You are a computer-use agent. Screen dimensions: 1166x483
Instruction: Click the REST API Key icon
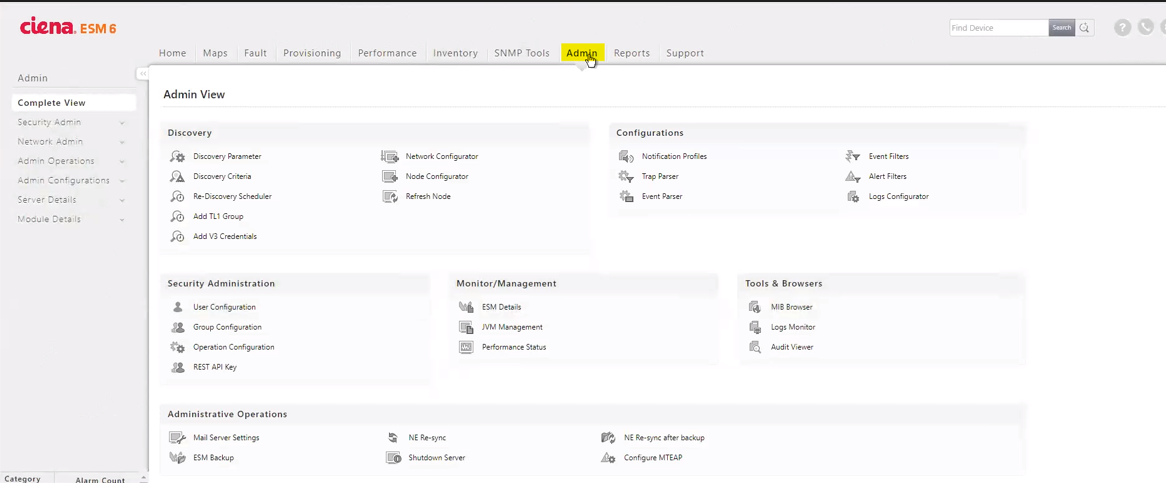coord(177,367)
